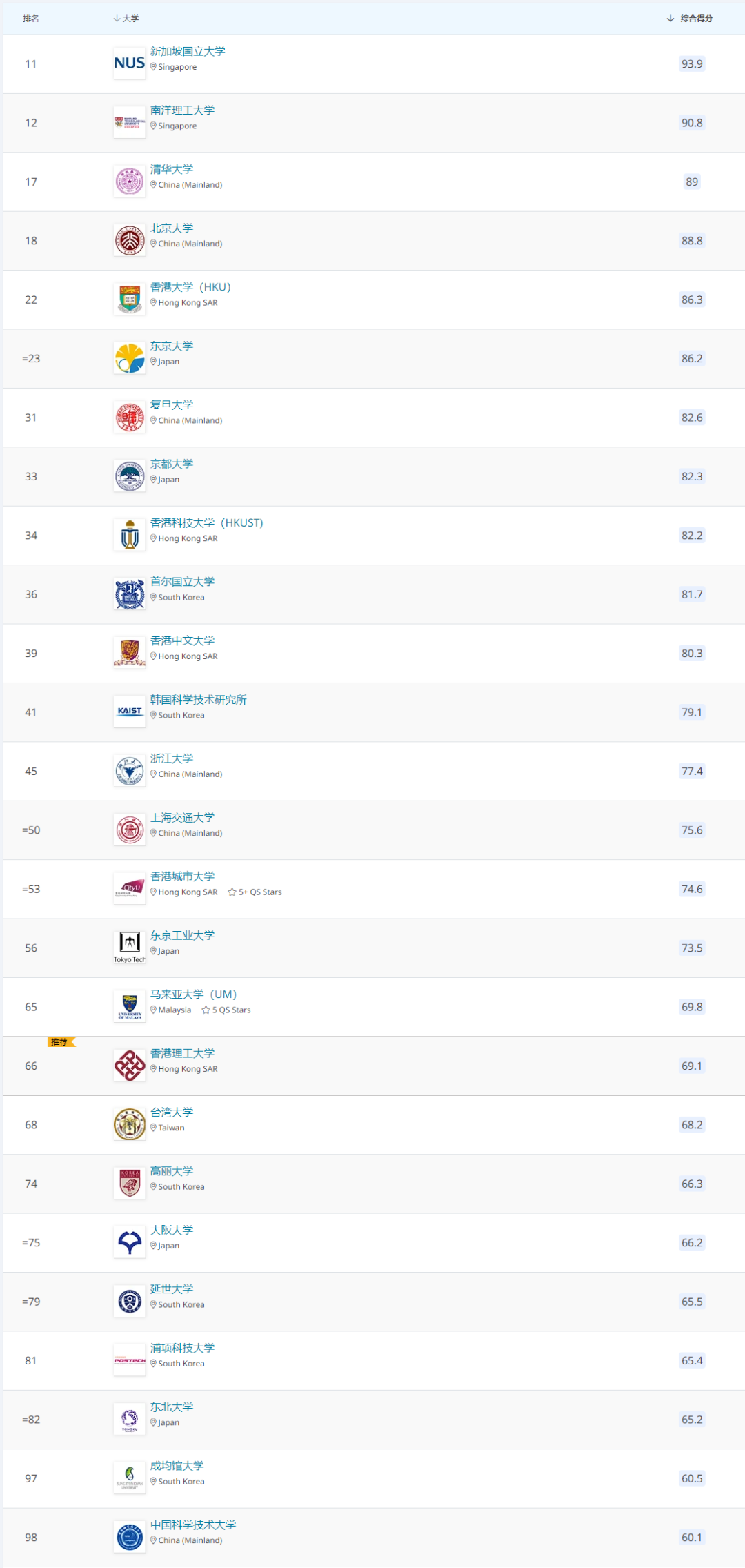Click the 5+ QS Stars badge

255,892
